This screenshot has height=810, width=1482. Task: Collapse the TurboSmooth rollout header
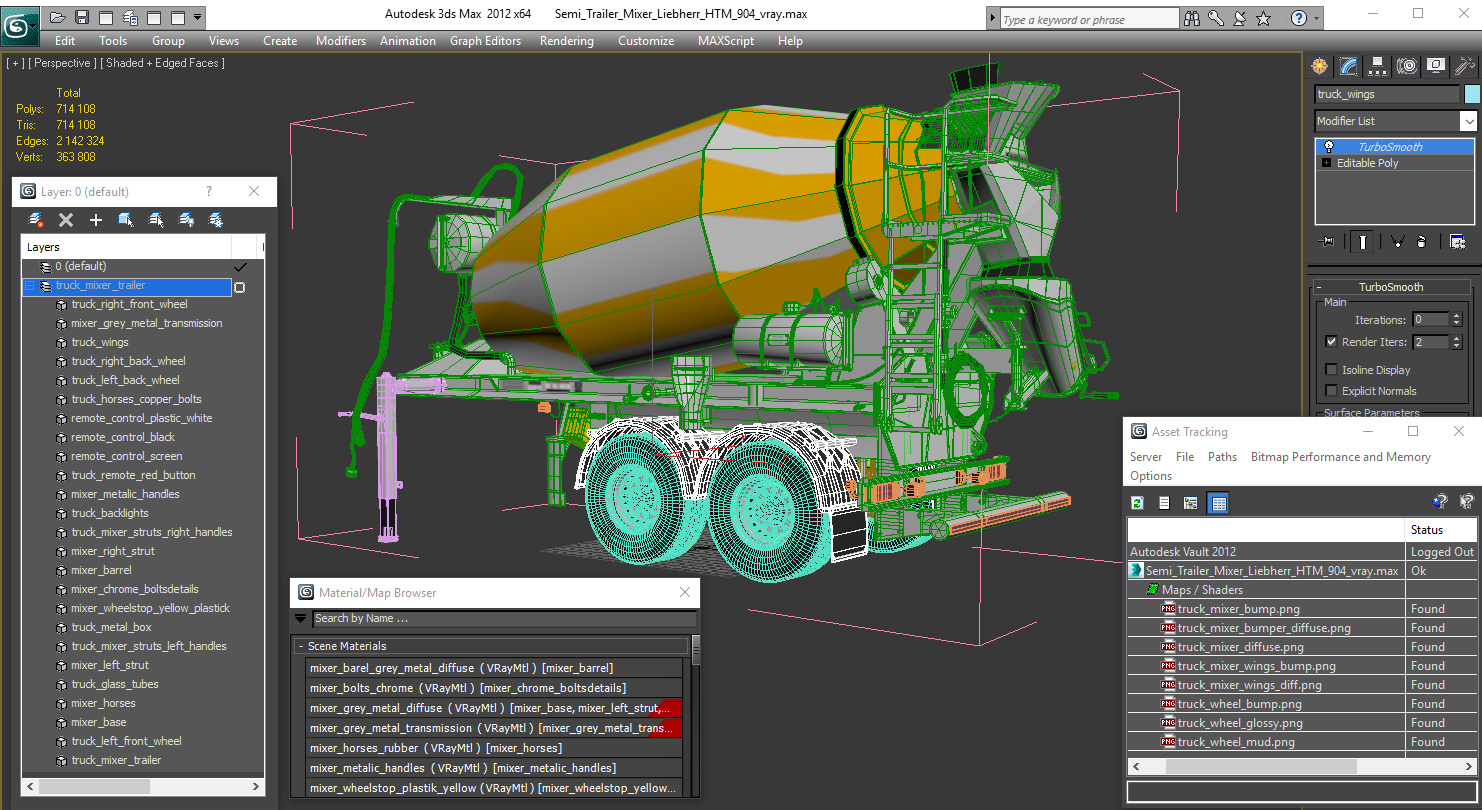coord(1389,287)
